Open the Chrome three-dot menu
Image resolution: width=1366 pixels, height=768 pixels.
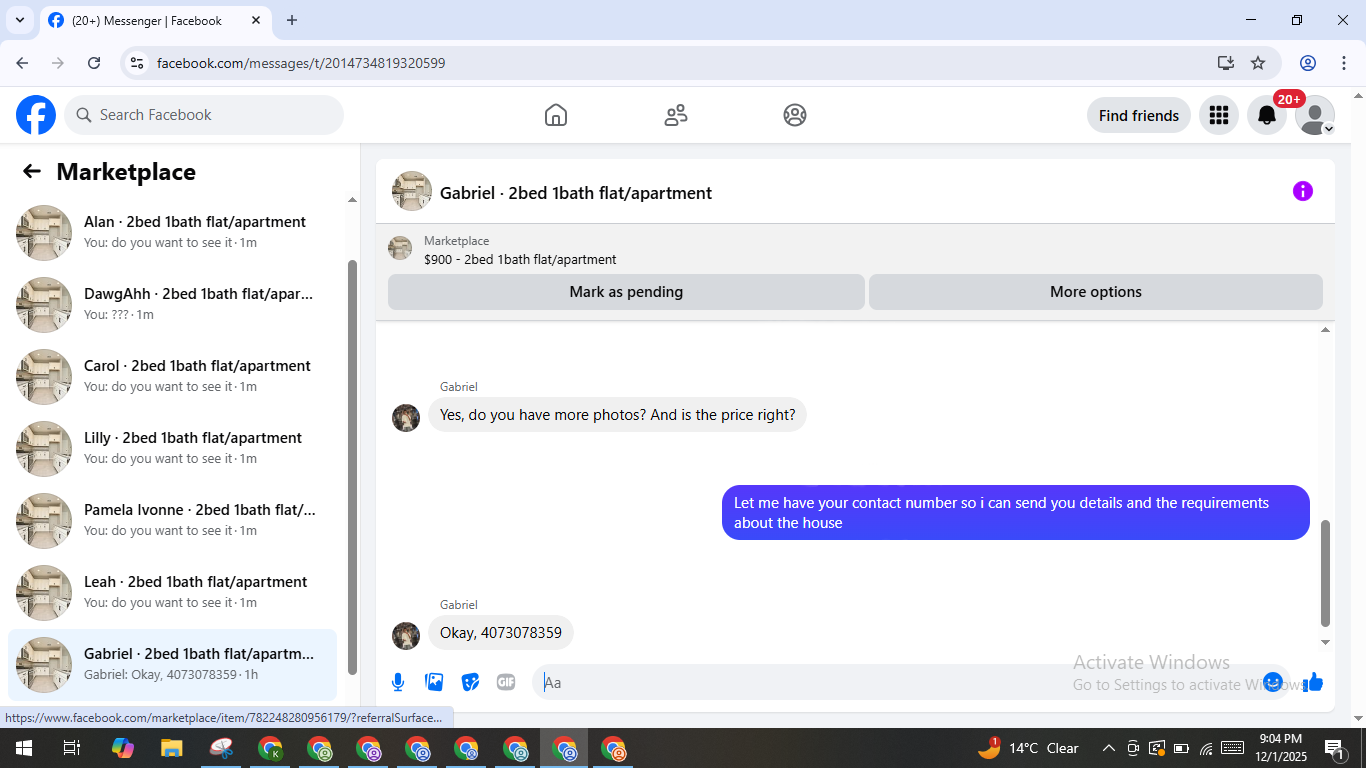coord(1344,63)
